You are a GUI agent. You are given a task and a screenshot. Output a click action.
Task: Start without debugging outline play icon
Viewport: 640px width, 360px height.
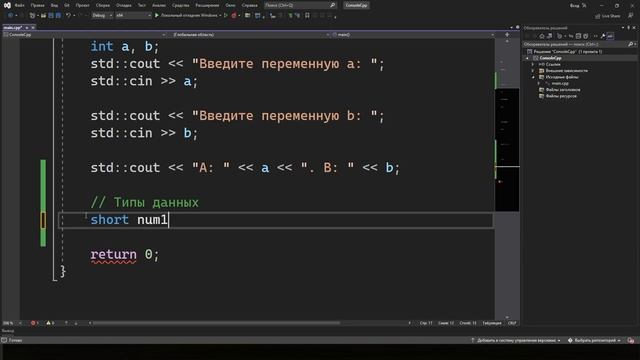point(225,16)
